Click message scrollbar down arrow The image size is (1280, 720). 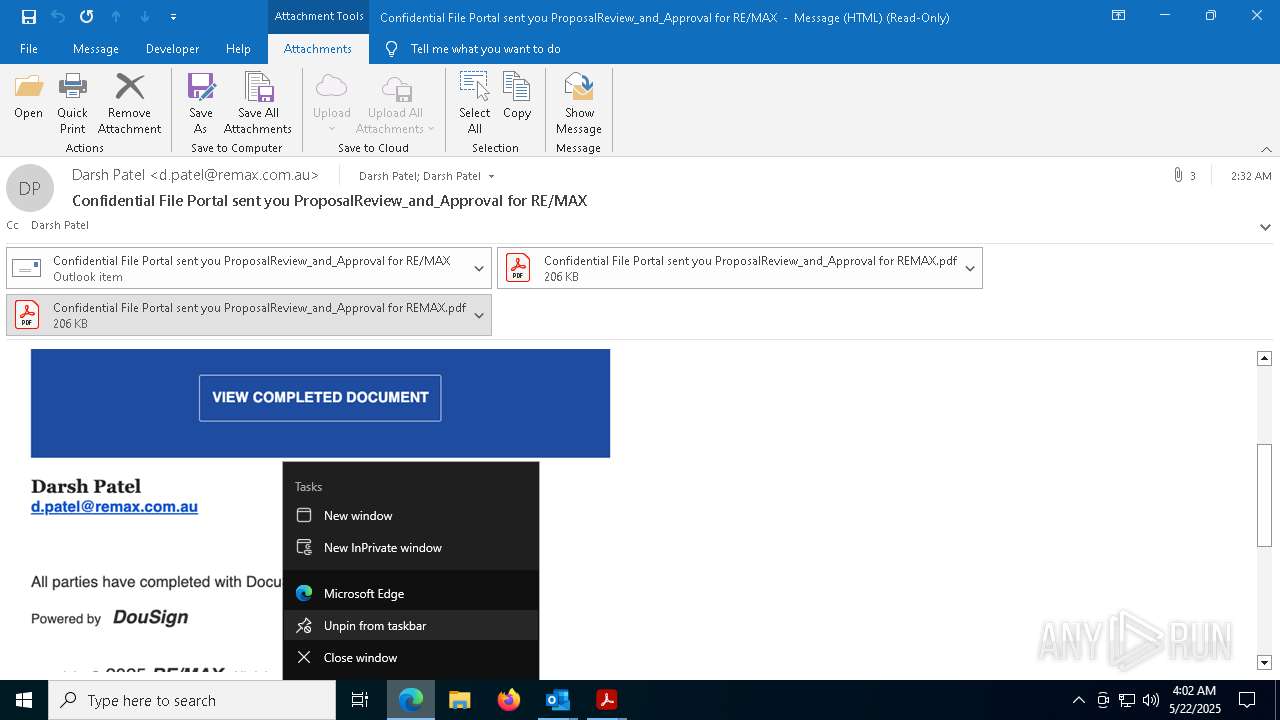point(1264,662)
